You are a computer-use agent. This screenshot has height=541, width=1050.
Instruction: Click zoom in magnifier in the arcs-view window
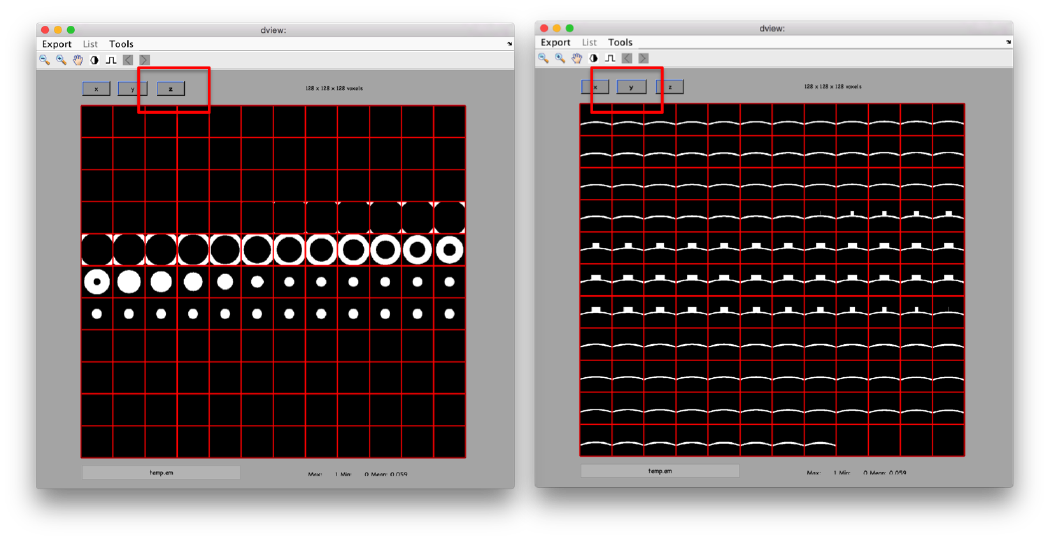pyautogui.click(x=560, y=58)
